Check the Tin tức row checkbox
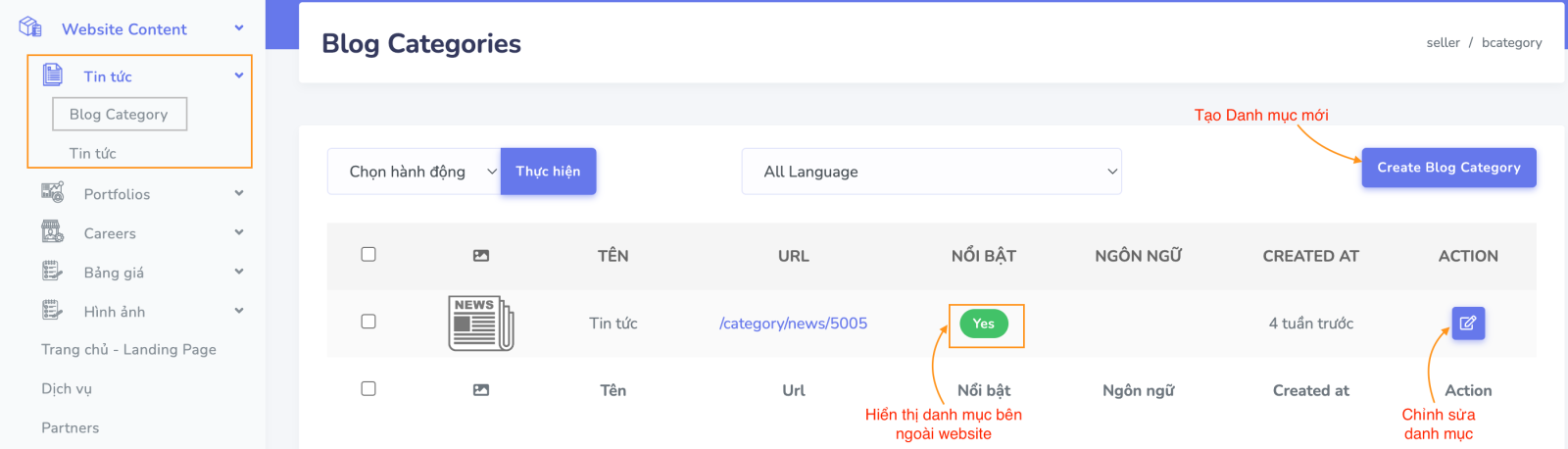 pyautogui.click(x=368, y=322)
